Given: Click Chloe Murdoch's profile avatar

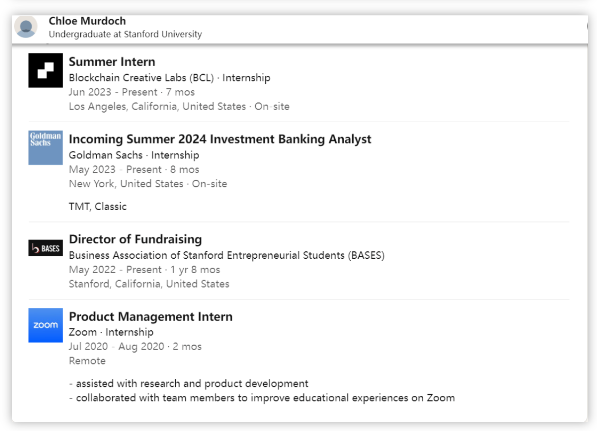Looking at the screenshot, I should tap(26, 27).
